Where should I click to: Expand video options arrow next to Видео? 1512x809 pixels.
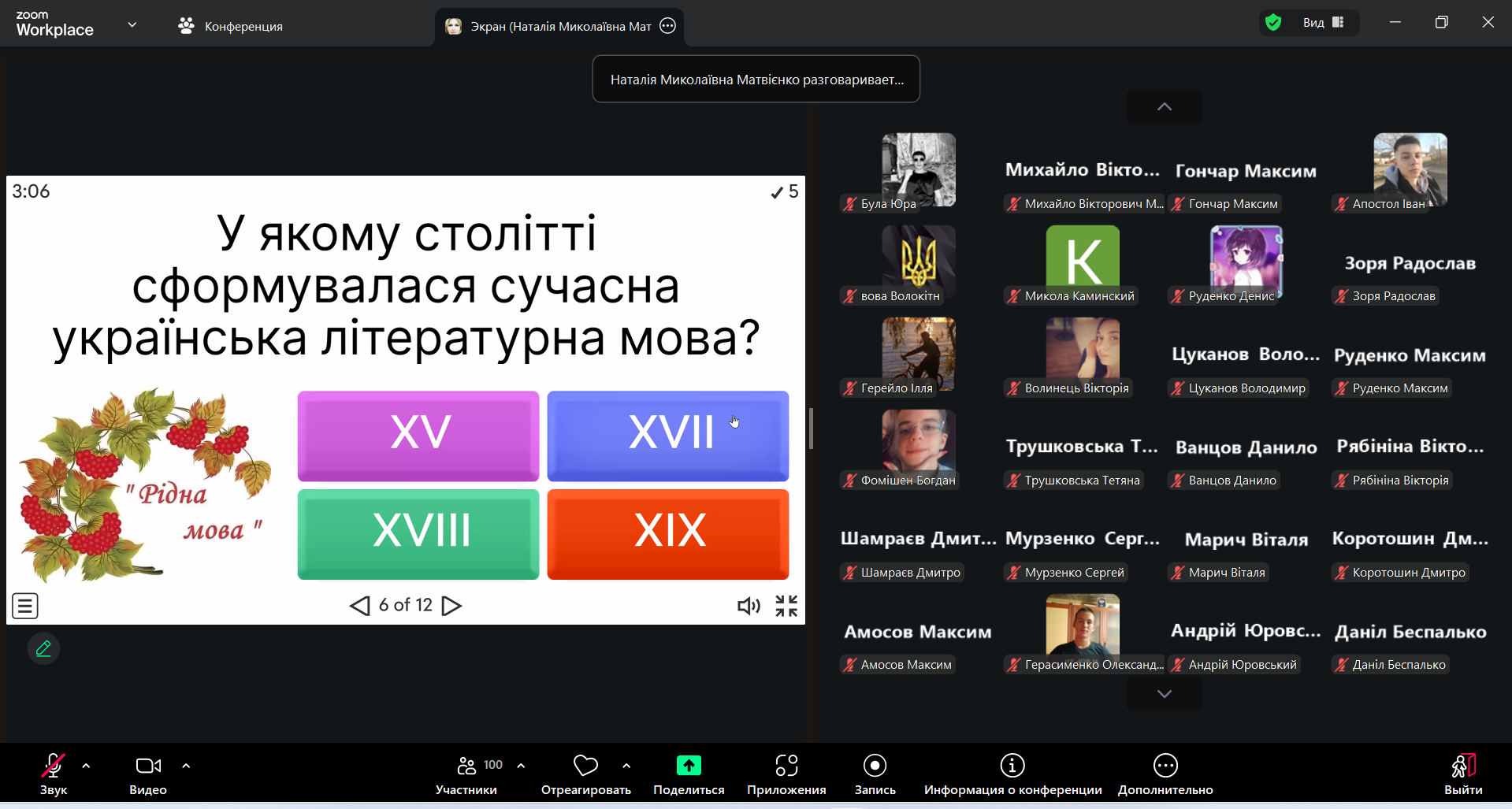(x=186, y=766)
